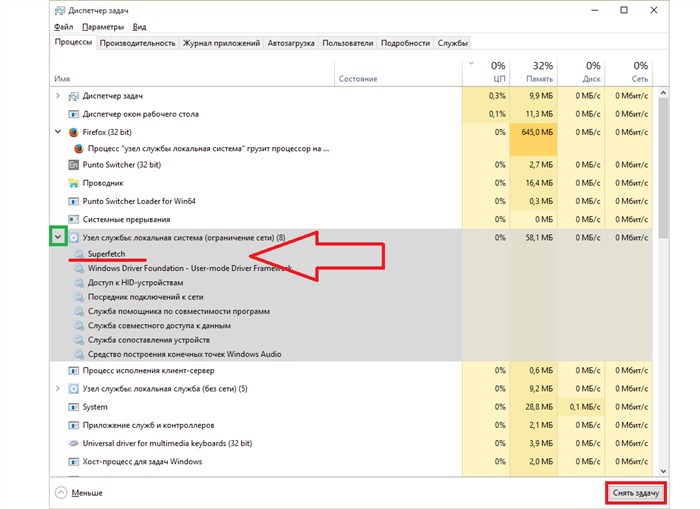
Task: Switch to the Журнал приложений tab
Action: (x=221, y=43)
